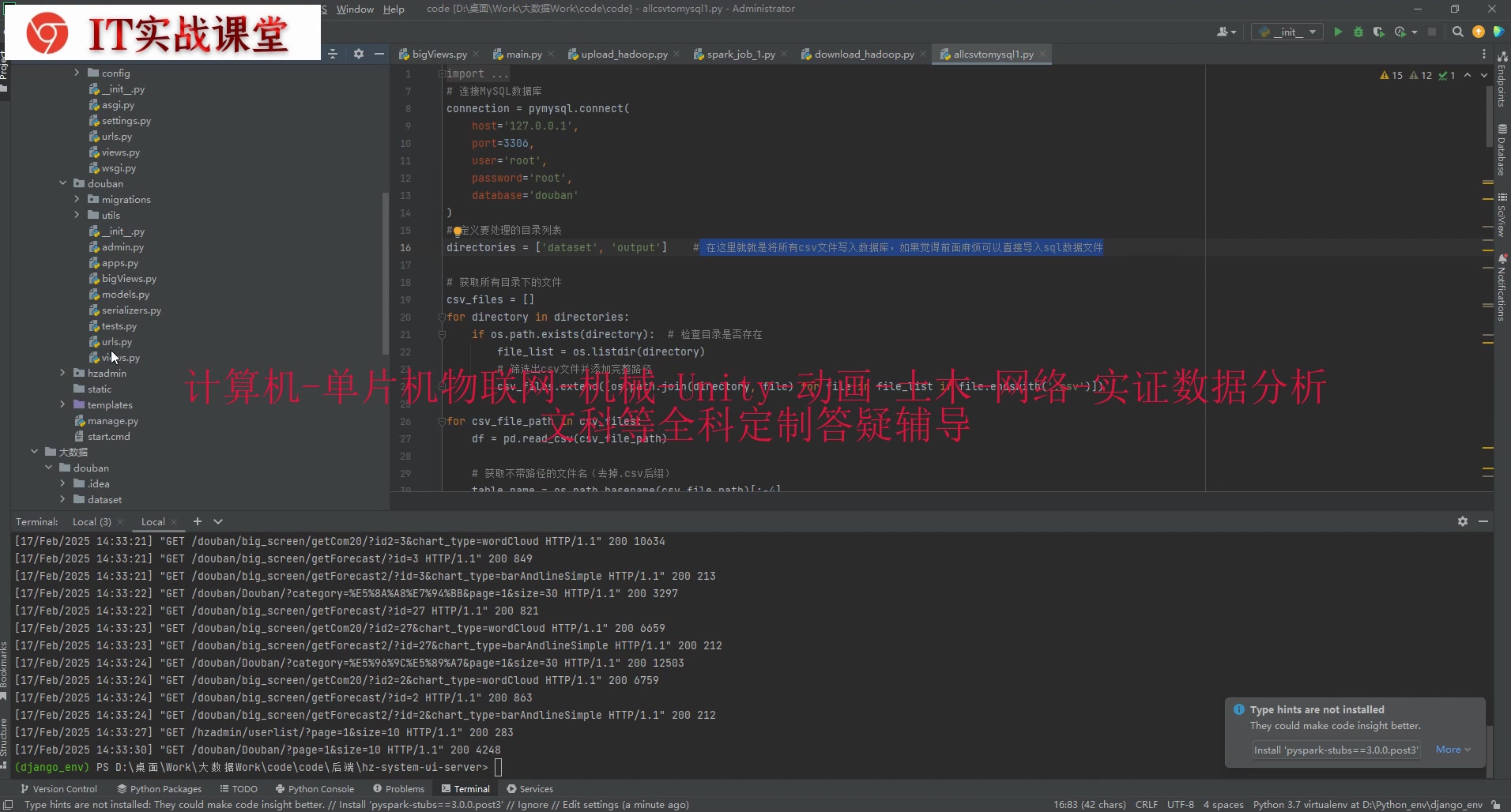Open Version Control tool window

click(x=58, y=788)
